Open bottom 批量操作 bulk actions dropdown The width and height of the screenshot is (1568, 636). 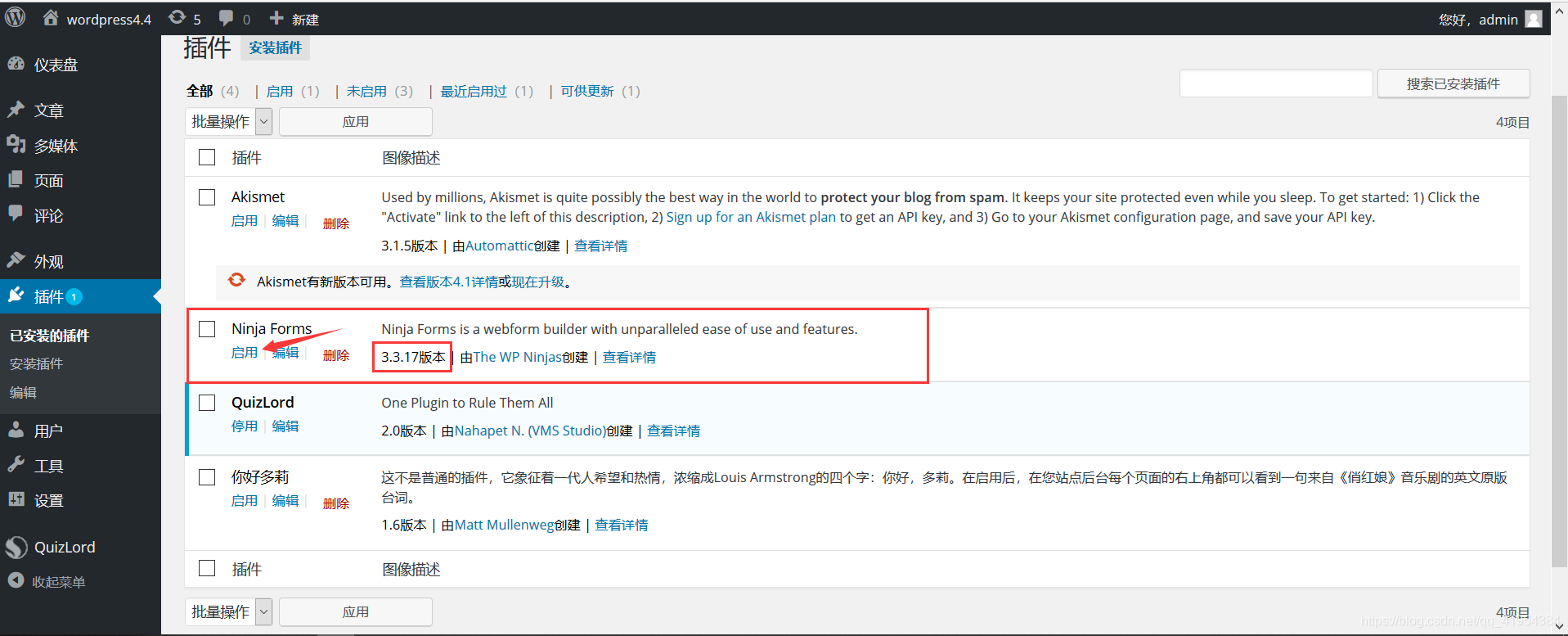[228, 611]
